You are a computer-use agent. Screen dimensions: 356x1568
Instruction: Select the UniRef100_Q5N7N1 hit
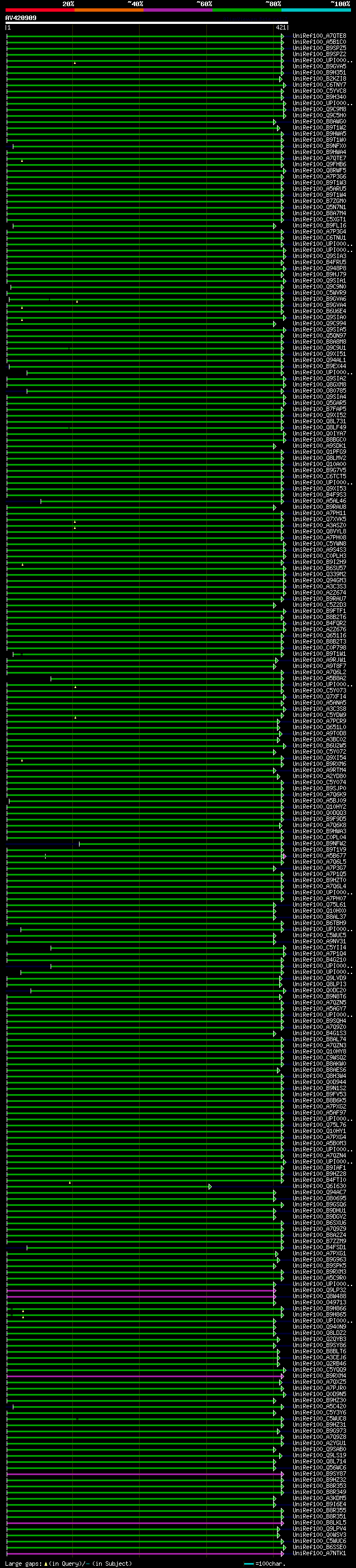tap(319, 207)
